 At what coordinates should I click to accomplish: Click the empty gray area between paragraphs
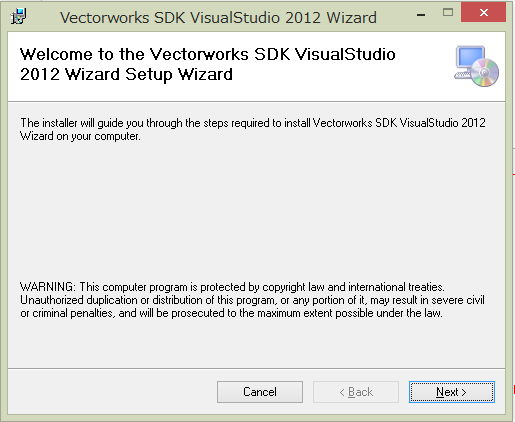coord(256,210)
